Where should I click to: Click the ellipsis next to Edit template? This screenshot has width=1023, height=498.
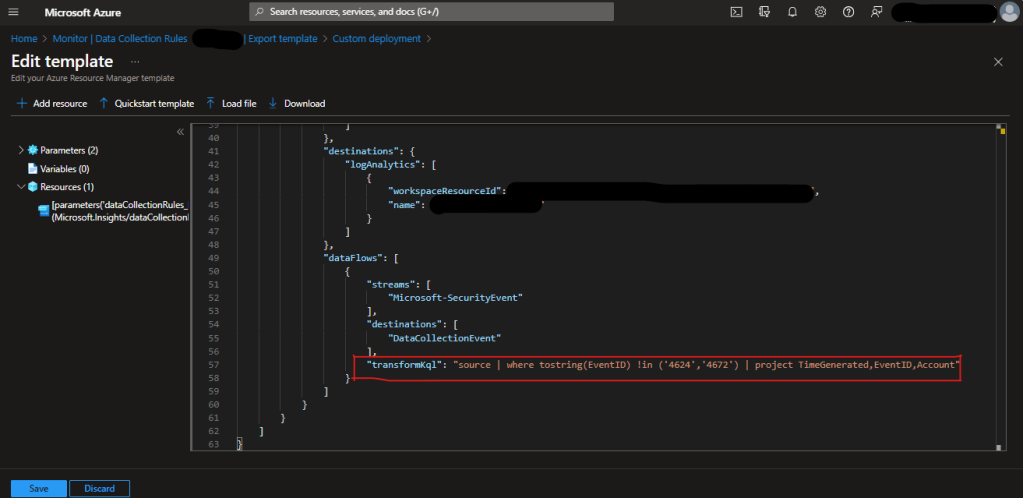tap(135, 62)
